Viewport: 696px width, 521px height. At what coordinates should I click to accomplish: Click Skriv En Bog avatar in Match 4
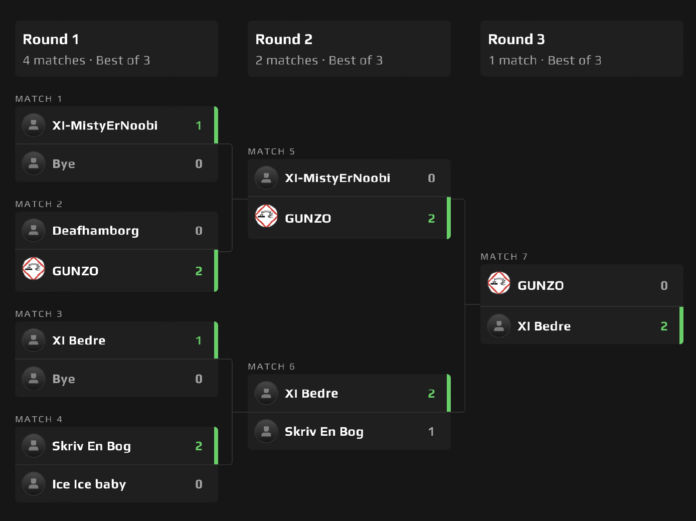coord(34,446)
